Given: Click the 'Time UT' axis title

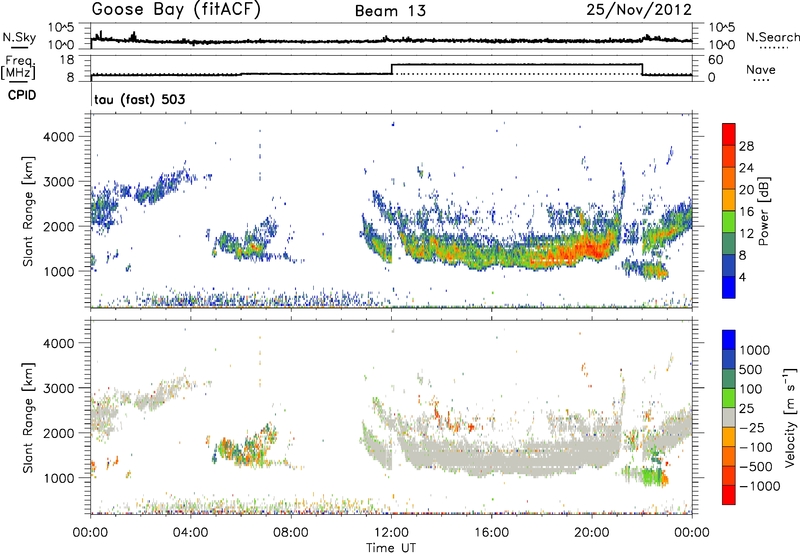Looking at the screenshot, I should [x=391, y=548].
